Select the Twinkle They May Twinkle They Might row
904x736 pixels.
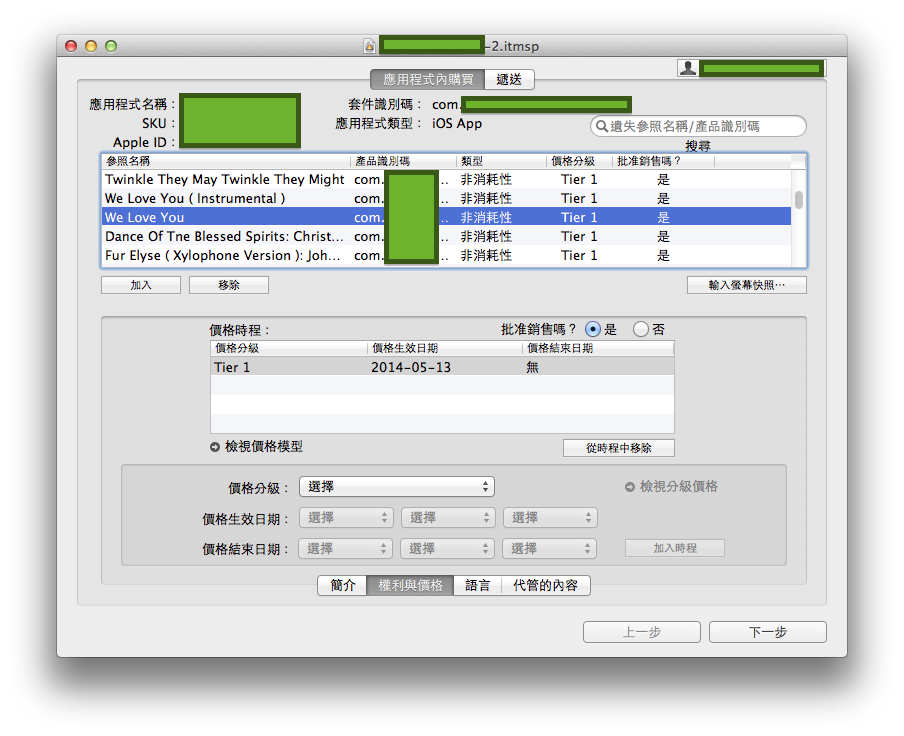pyautogui.click(x=225, y=180)
